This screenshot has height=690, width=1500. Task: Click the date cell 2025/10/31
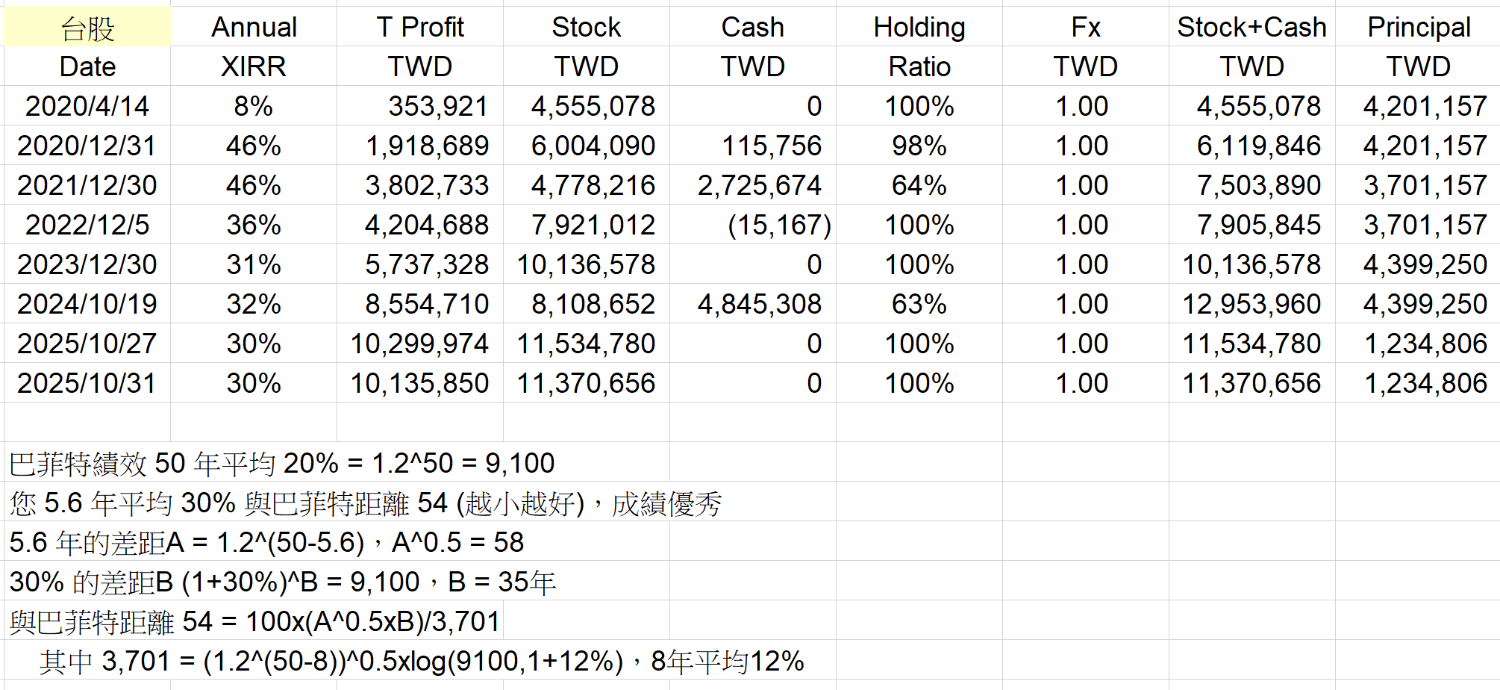click(x=87, y=383)
